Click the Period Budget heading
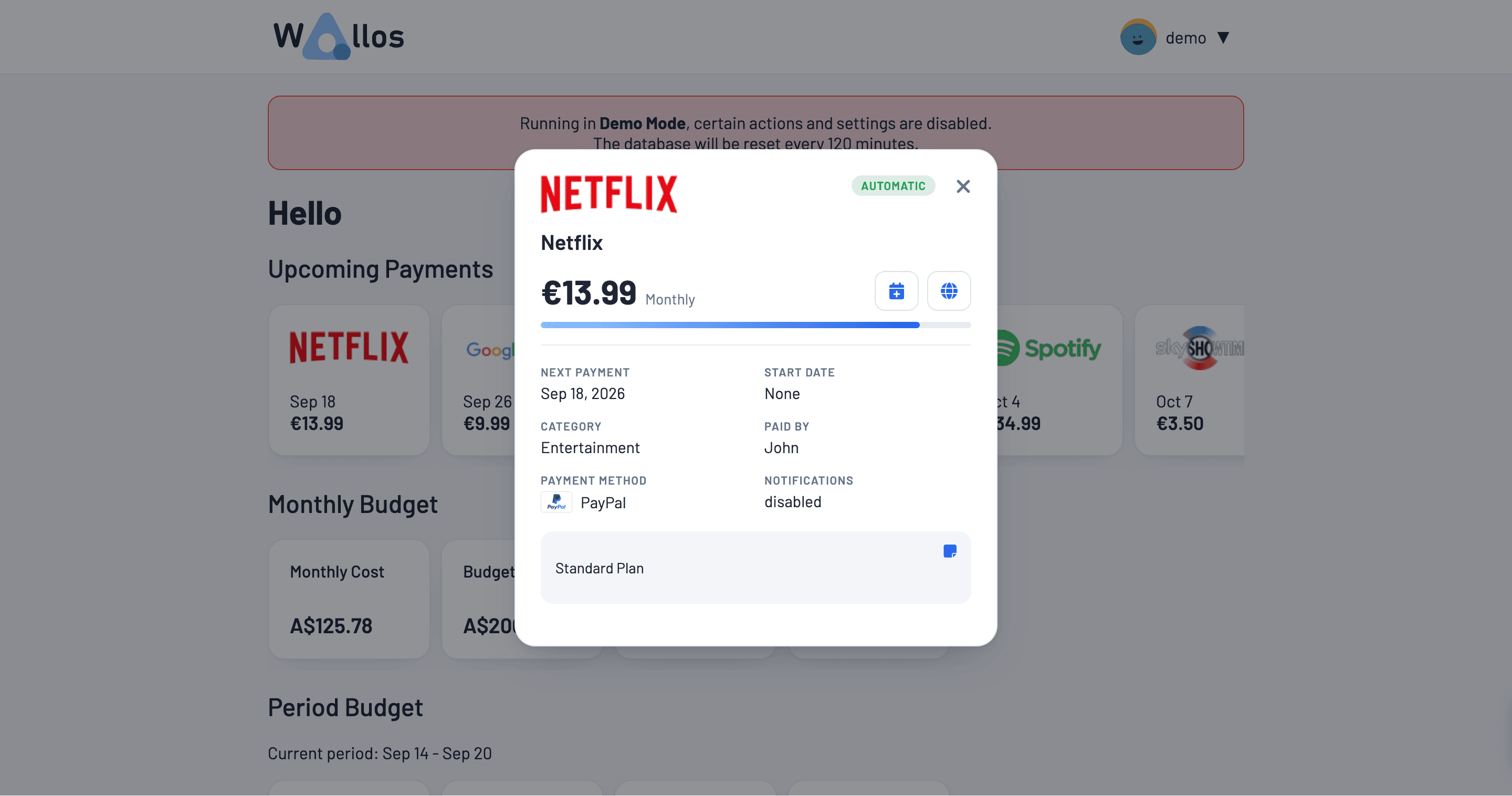1512x796 pixels. [x=345, y=708]
